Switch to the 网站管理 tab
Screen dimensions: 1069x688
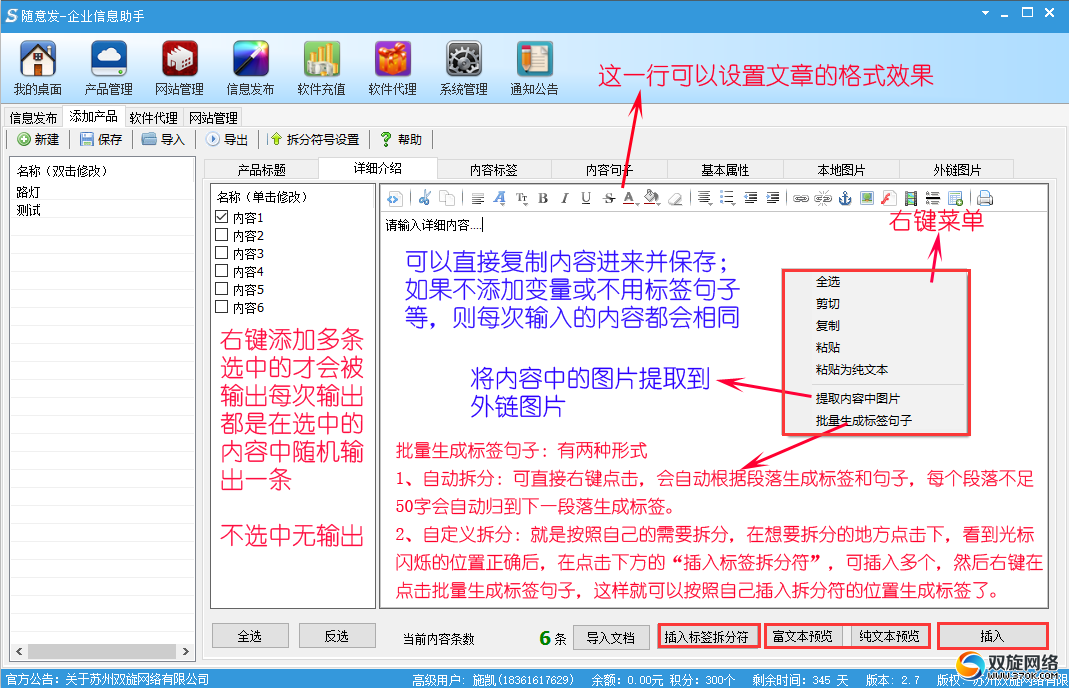click(x=213, y=118)
